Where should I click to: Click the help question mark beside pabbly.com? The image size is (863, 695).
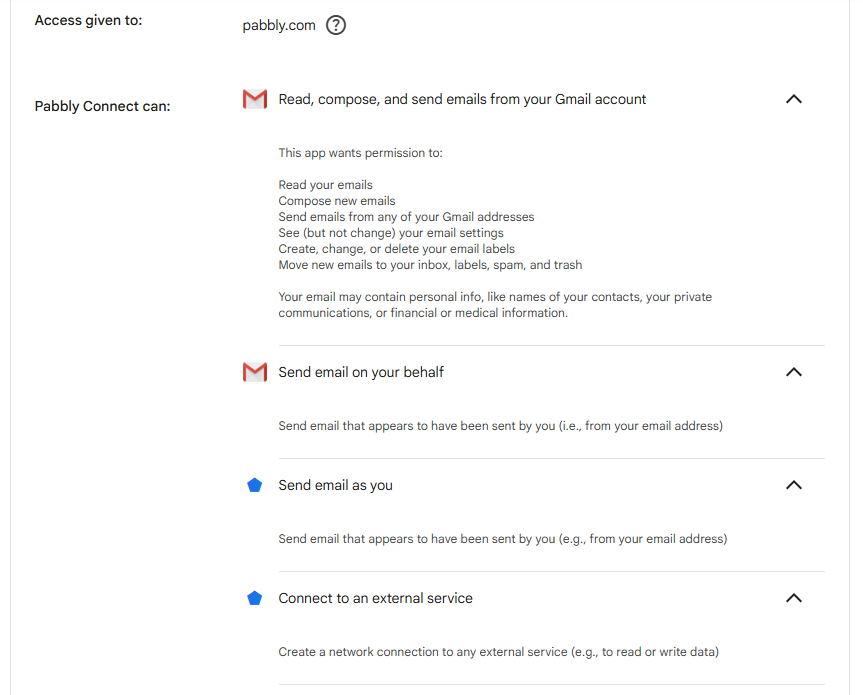tap(336, 25)
